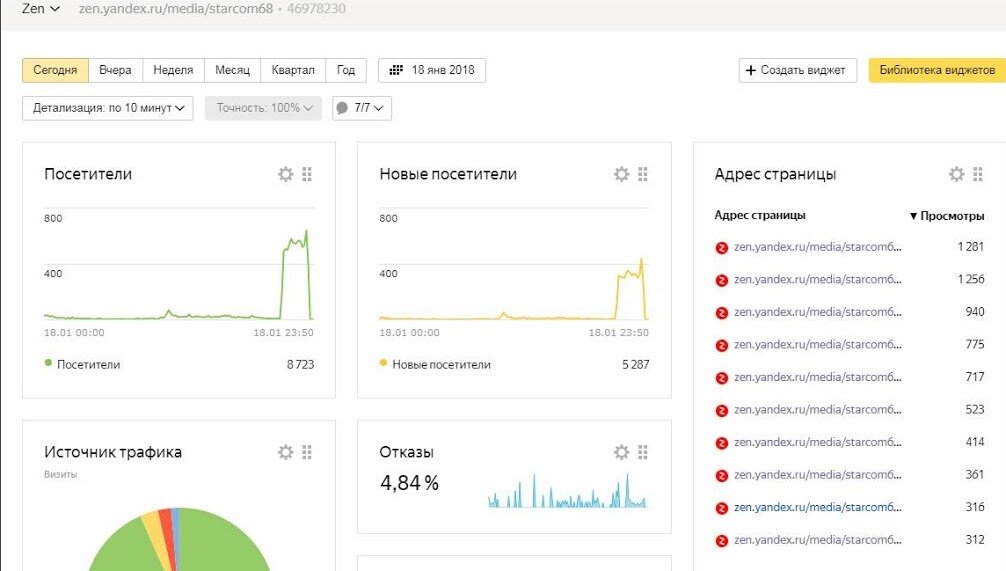Viewport: 1006px width, 571px height.
Task: Click the Zen icon beside the 1 281 row
Action: (722, 248)
